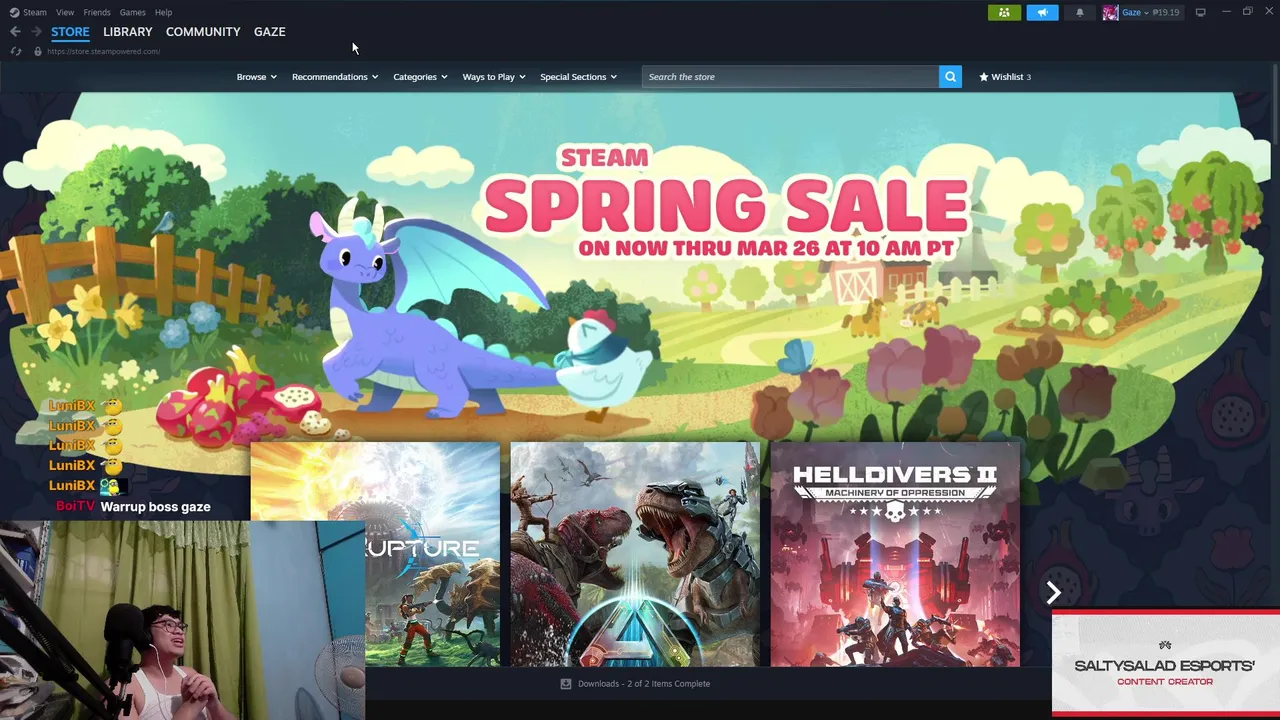Go forward with the forward arrow
This screenshot has height=720, width=1280.
36,32
